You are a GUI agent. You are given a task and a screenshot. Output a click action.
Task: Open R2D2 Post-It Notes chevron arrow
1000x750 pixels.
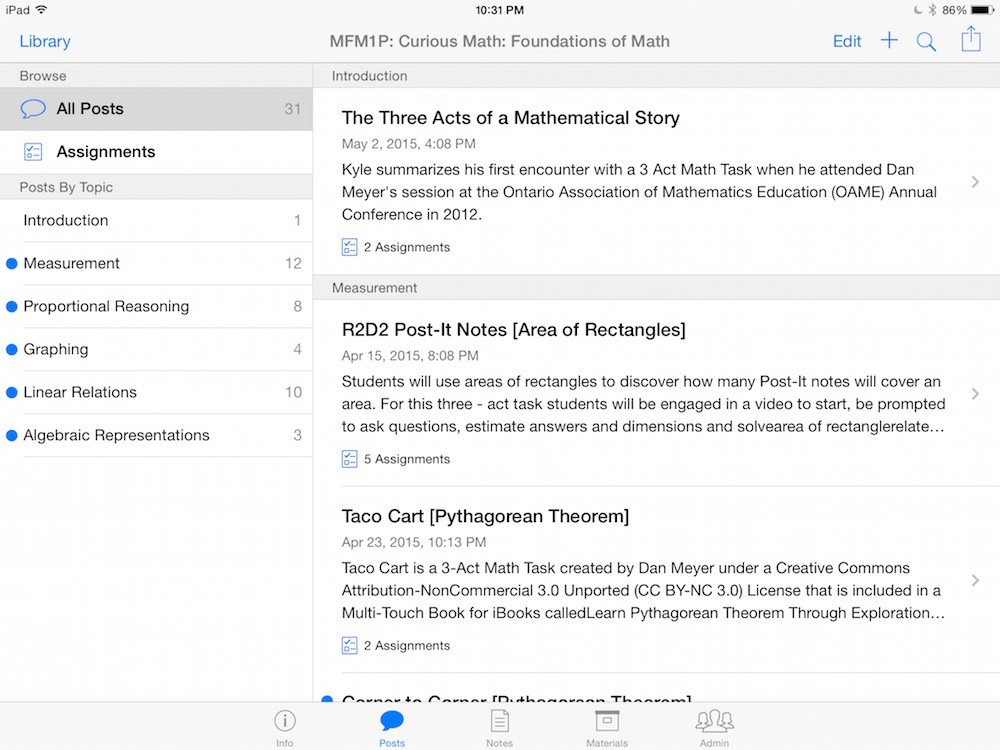pos(975,394)
